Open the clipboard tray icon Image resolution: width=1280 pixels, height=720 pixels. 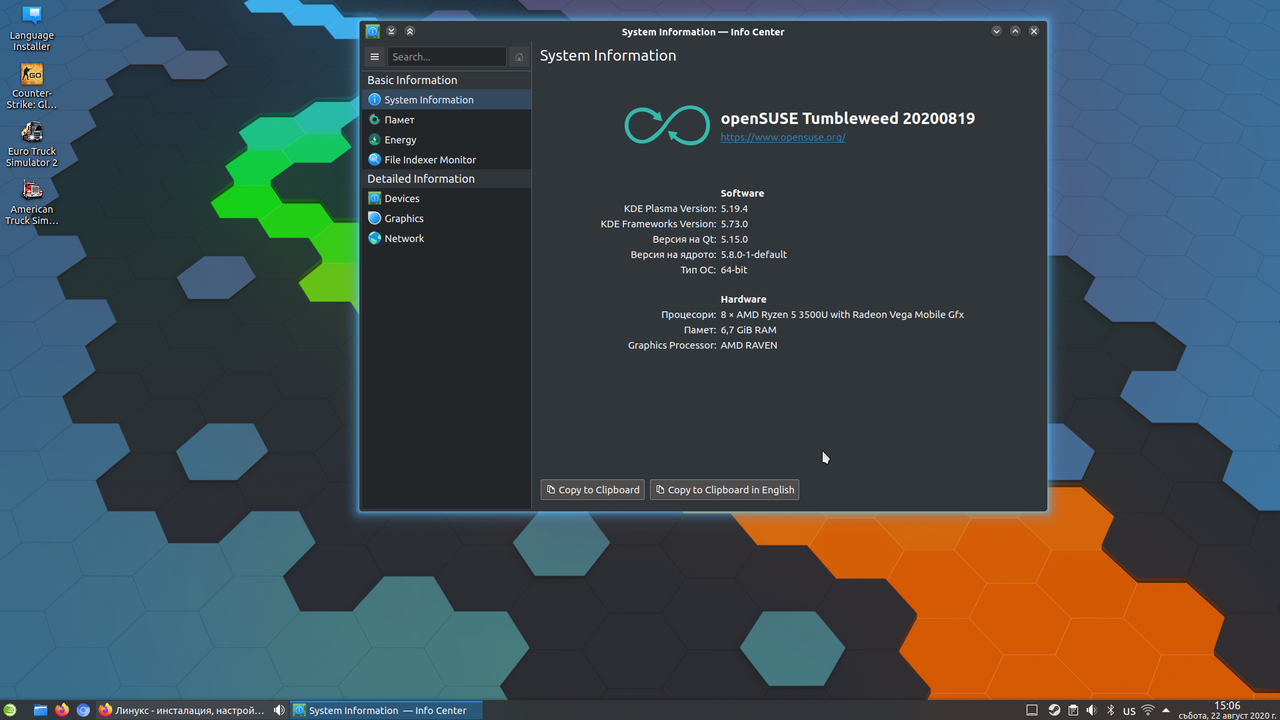tap(1073, 711)
